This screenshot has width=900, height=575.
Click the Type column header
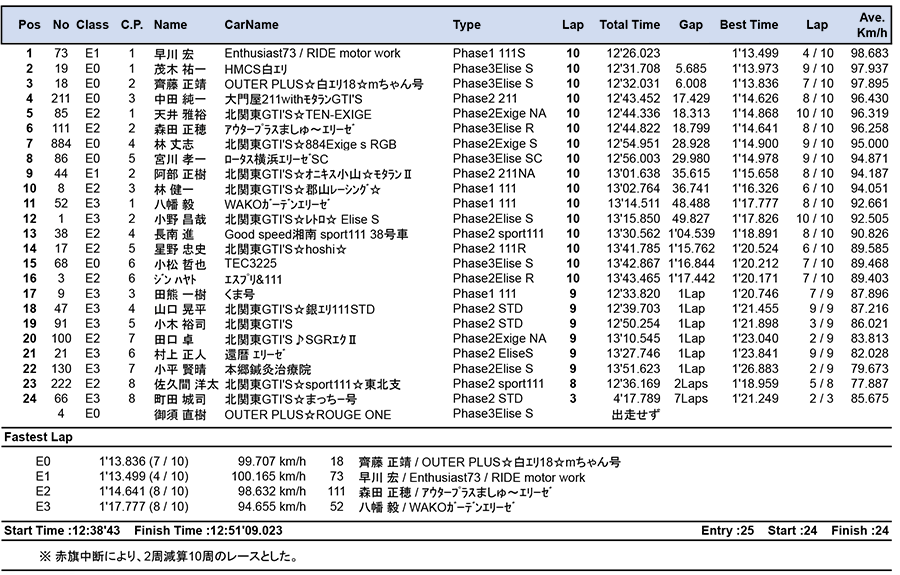[x=466, y=25]
